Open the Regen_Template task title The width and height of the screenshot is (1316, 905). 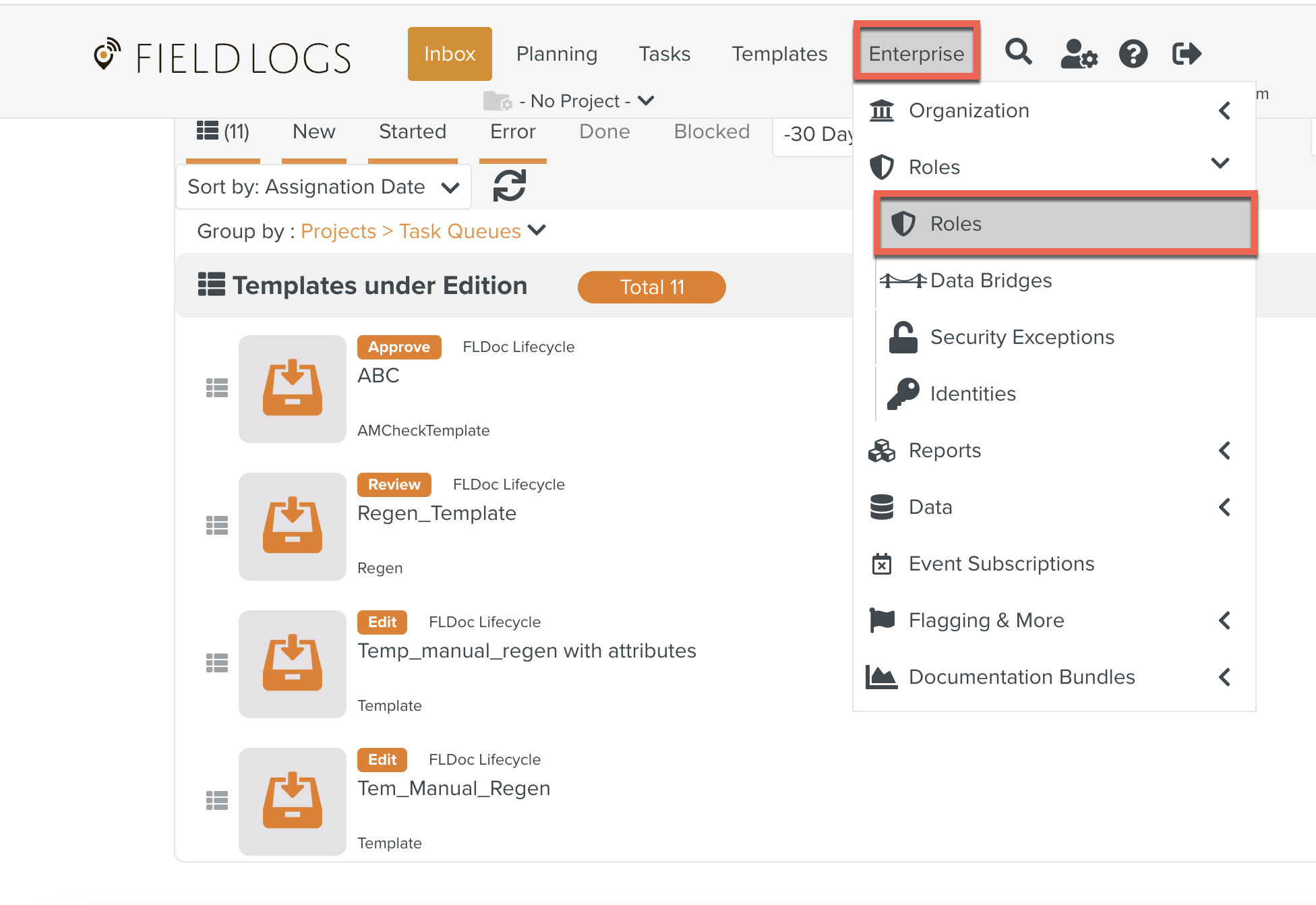[437, 514]
